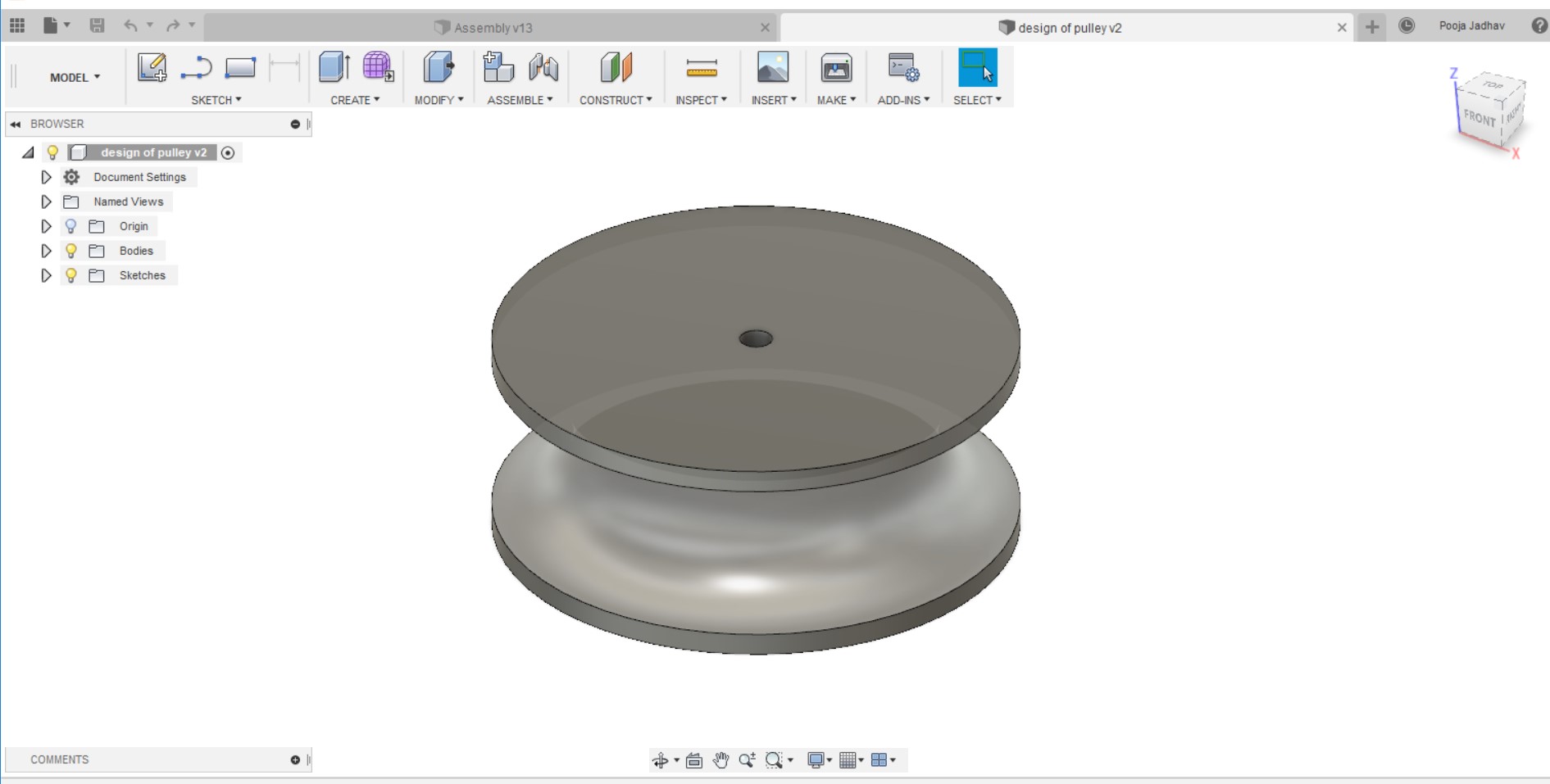Select the Sketch Dimension tool
The image size is (1550, 784).
point(284,67)
